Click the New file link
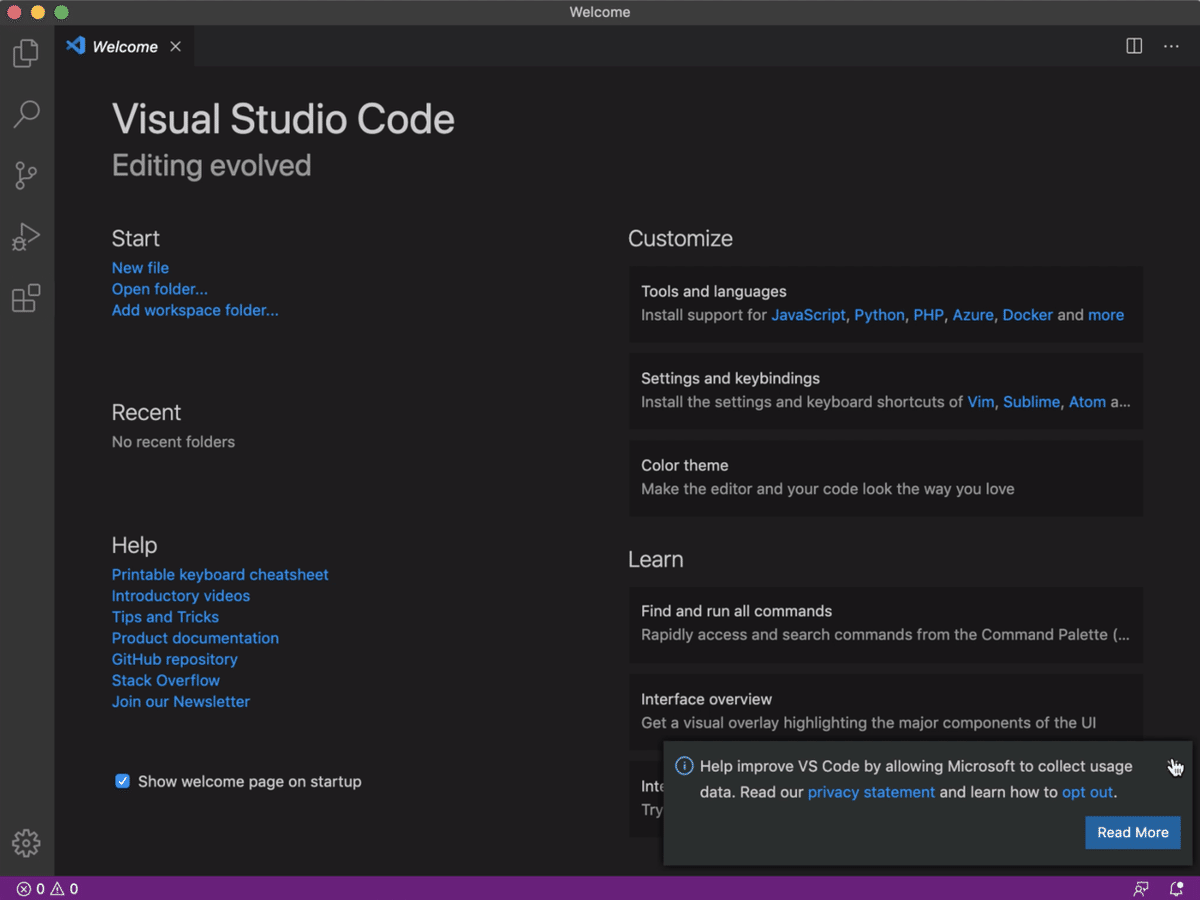 (140, 268)
